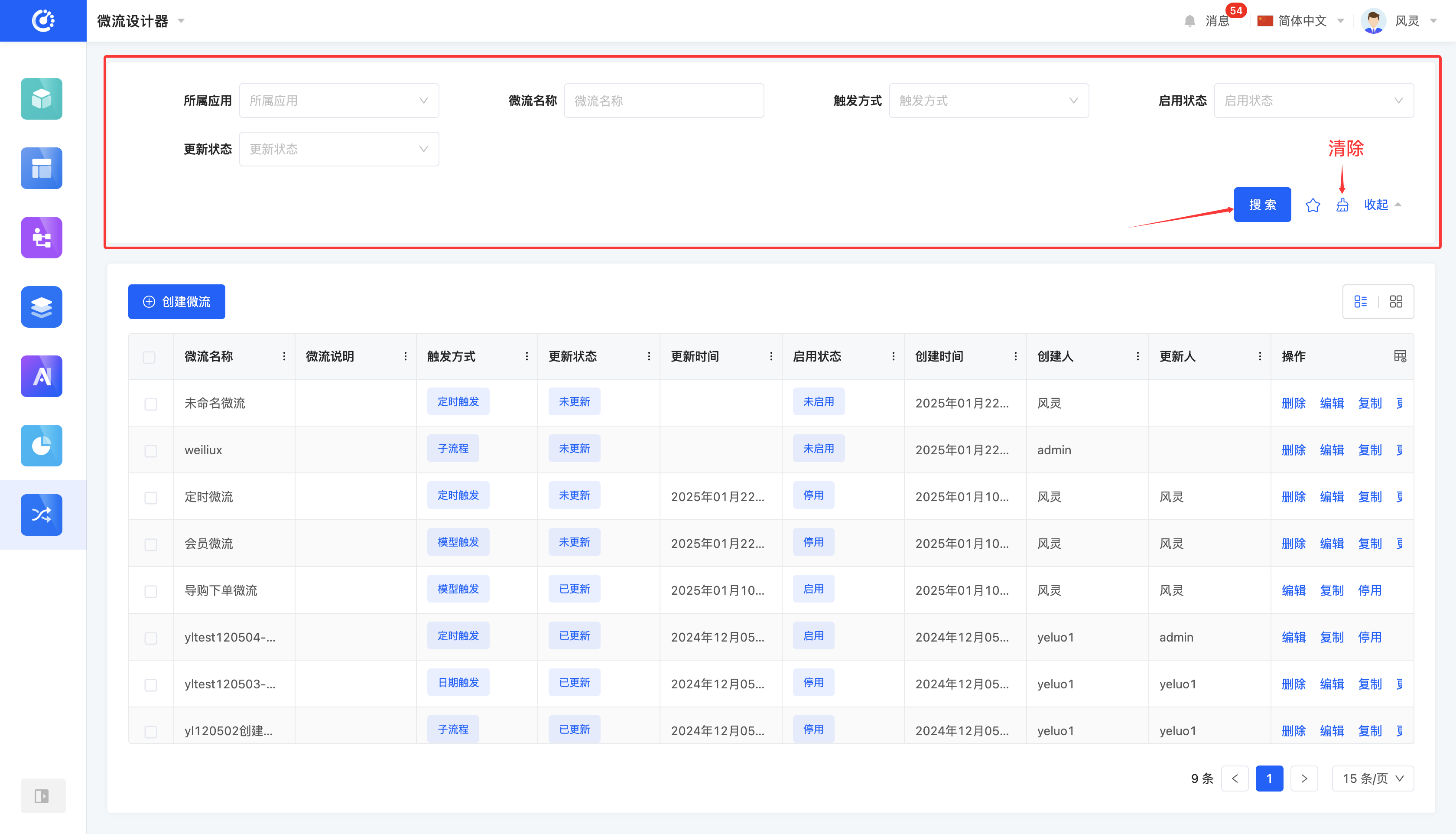Open the pie chart sidebar icon

pyautogui.click(x=41, y=445)
